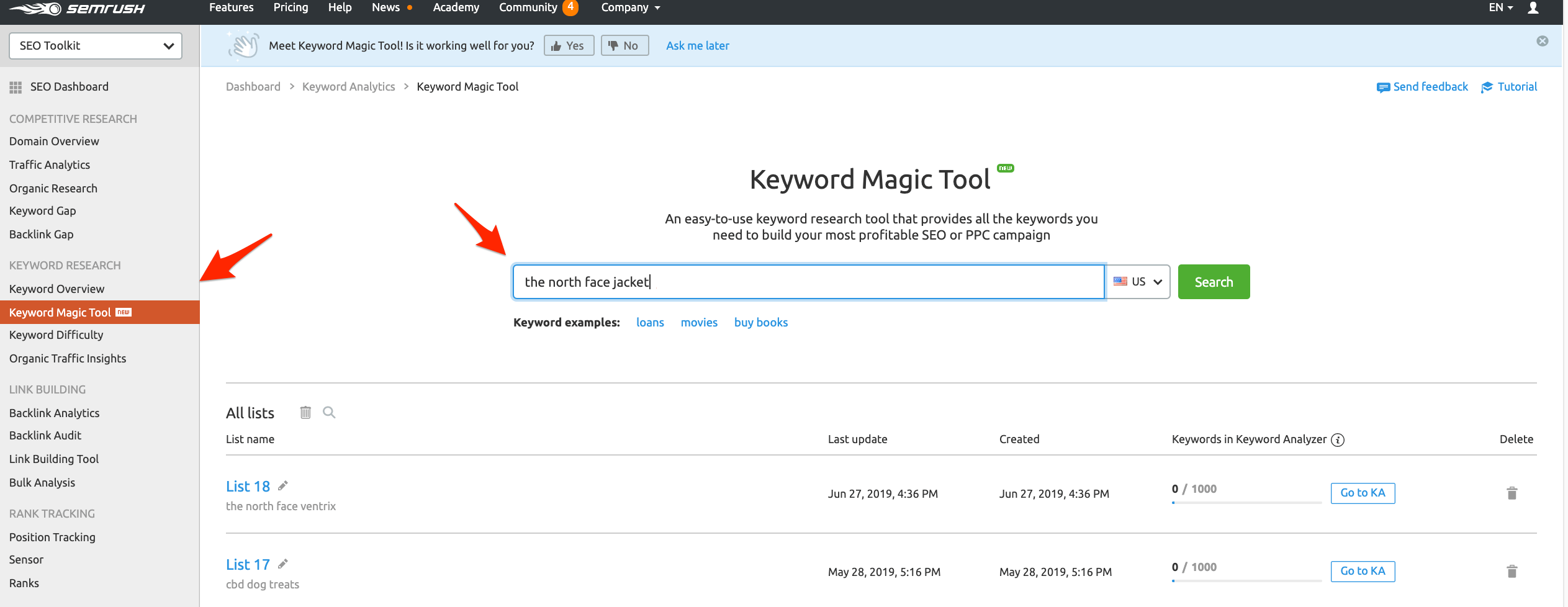Click the thumbs down No button

click(624, 45)
